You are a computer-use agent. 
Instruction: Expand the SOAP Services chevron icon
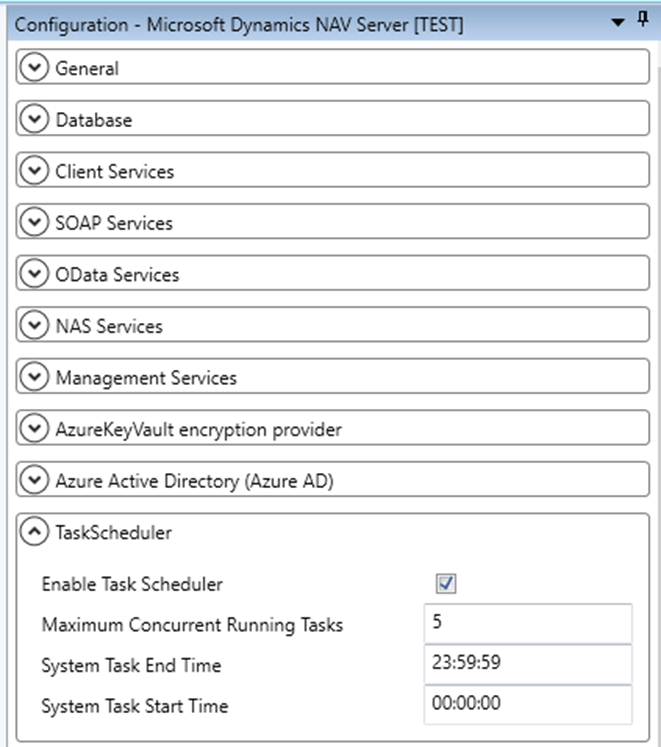pos(34,222)
